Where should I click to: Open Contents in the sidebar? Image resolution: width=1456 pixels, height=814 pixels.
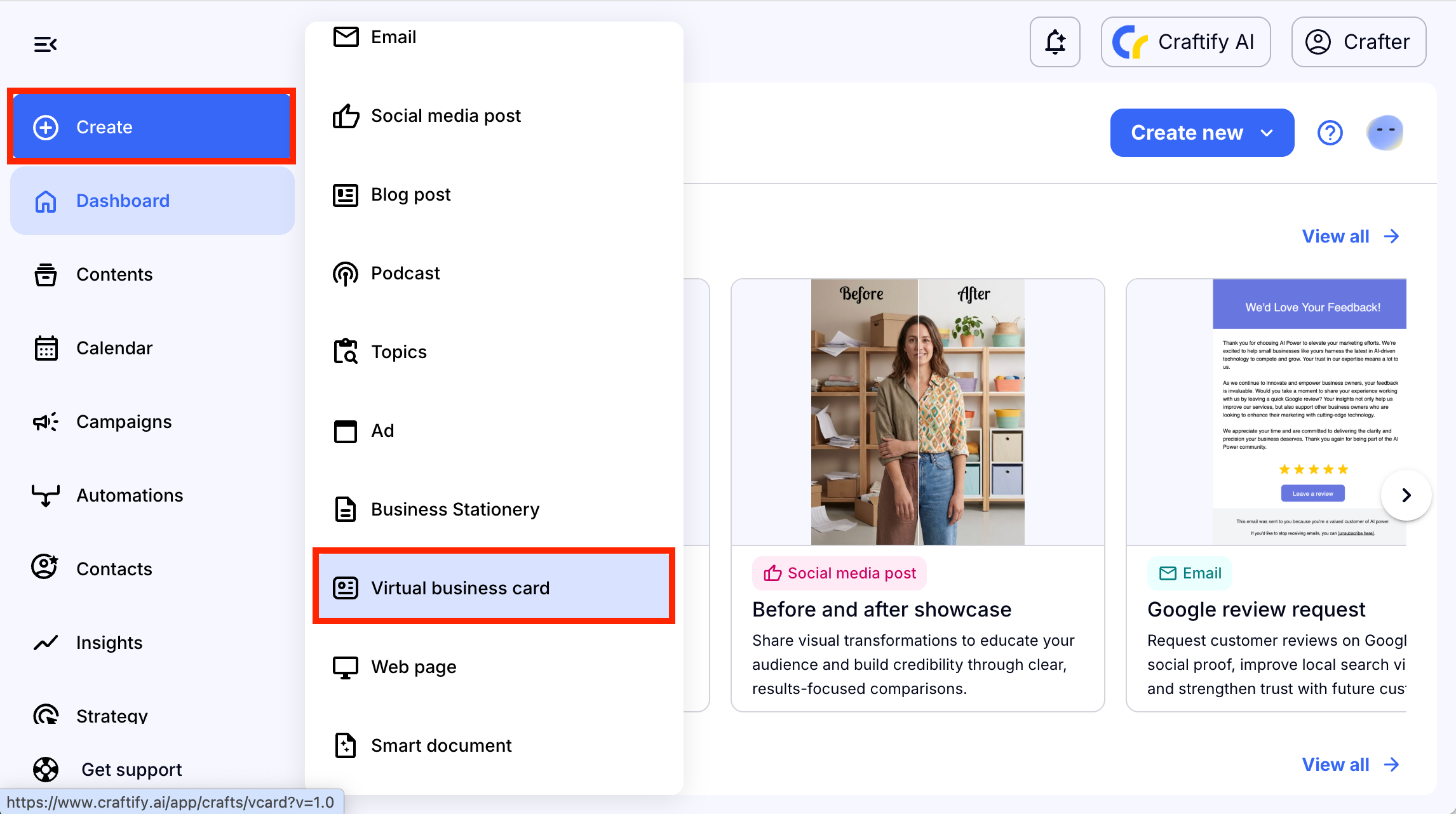[x=114, y=274]
